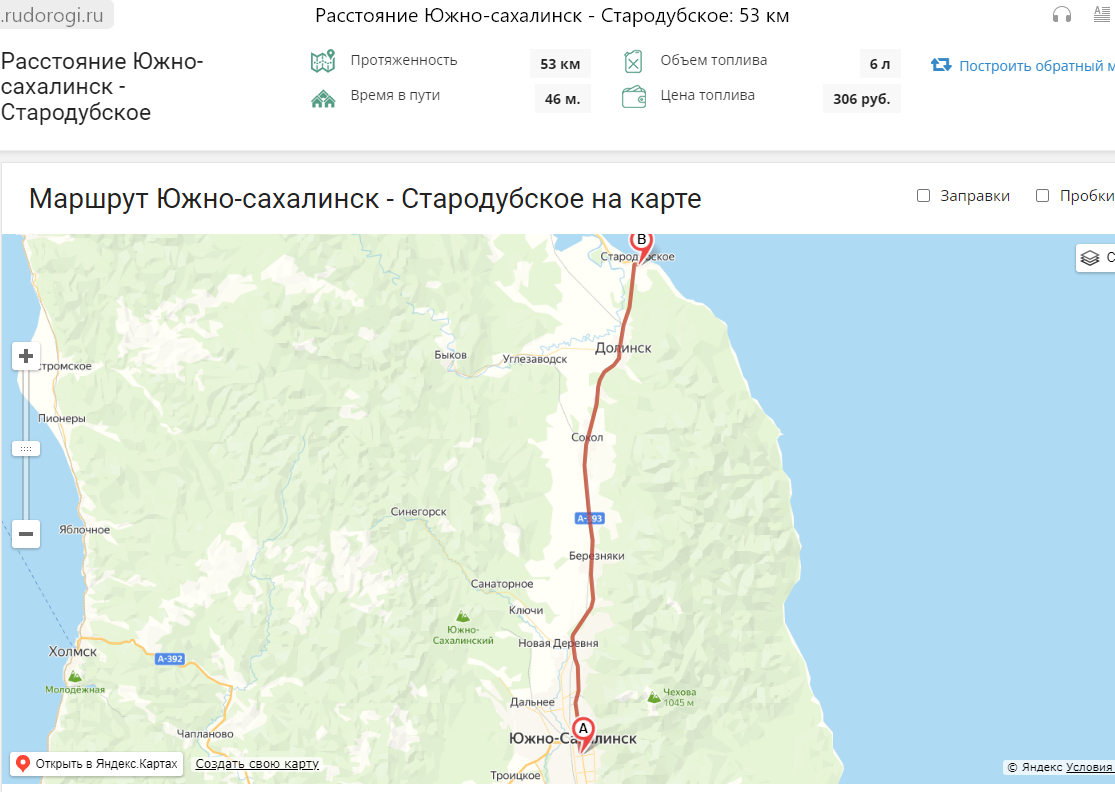Image resolution: width=1115 pixels, height=792 pixels.
Task: Zoom in the map with plus button
Action: click(x=26, y=356)
